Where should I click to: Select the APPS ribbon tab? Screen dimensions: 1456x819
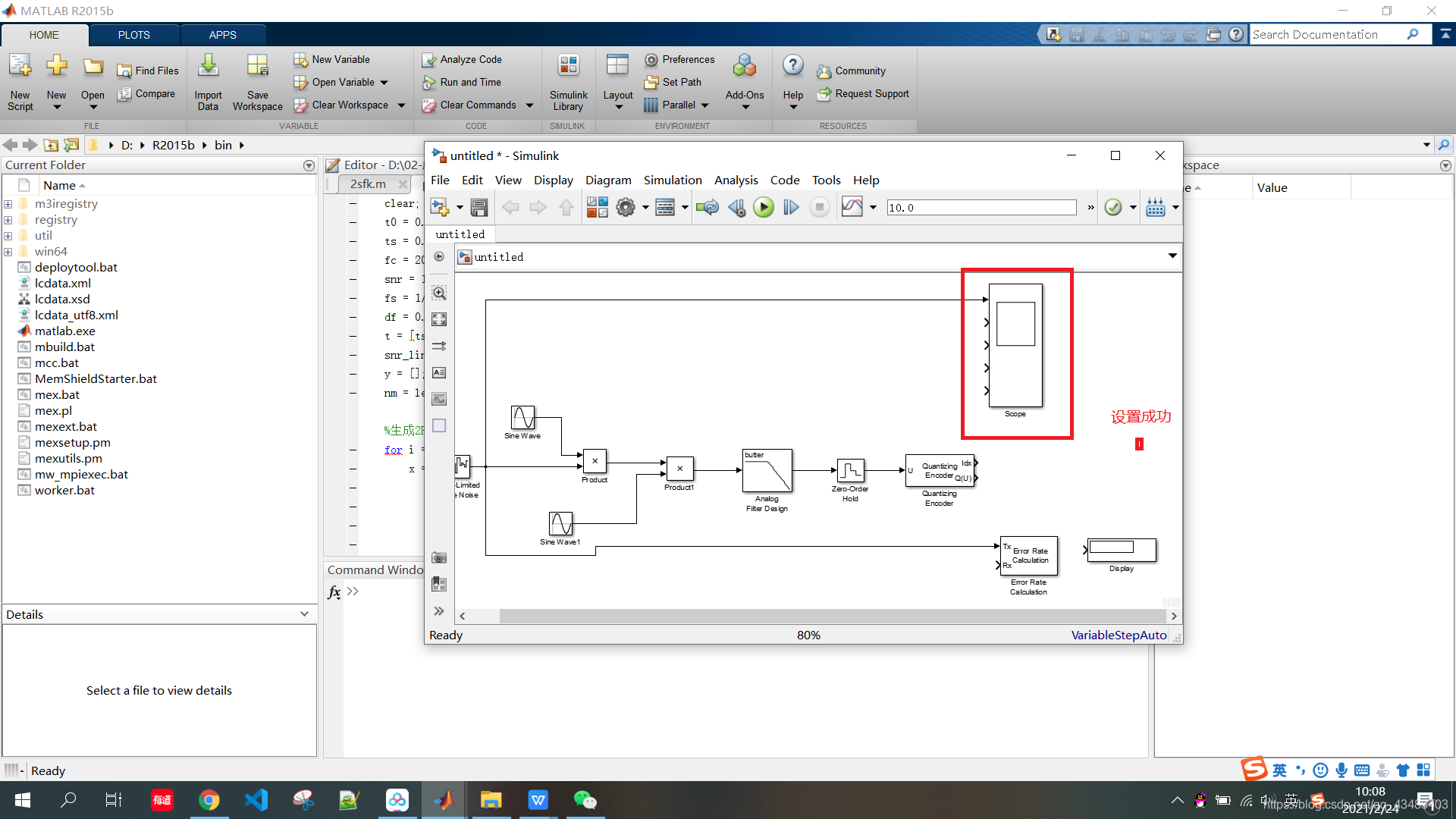[222, 34]
